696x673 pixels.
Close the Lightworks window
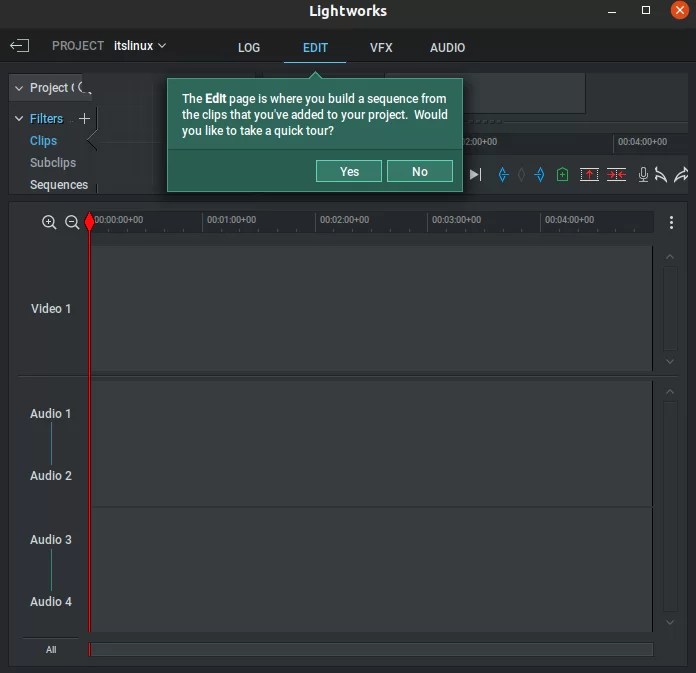(x=680, y=10)
